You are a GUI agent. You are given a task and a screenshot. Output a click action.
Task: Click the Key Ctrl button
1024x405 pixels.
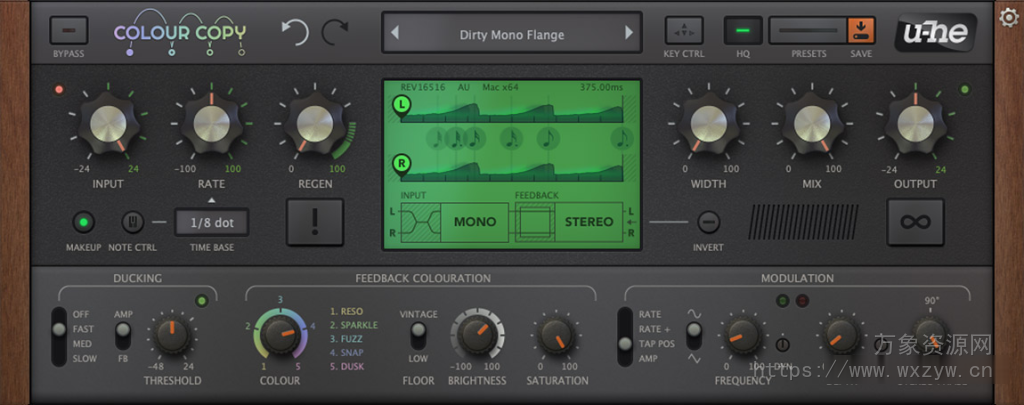point(684,30)
